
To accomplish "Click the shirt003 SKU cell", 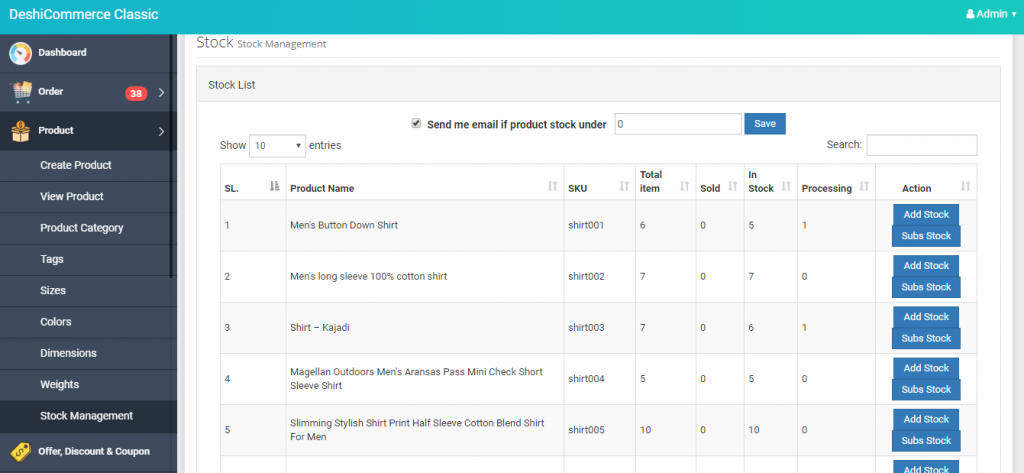I will click(x=600, y=328).
